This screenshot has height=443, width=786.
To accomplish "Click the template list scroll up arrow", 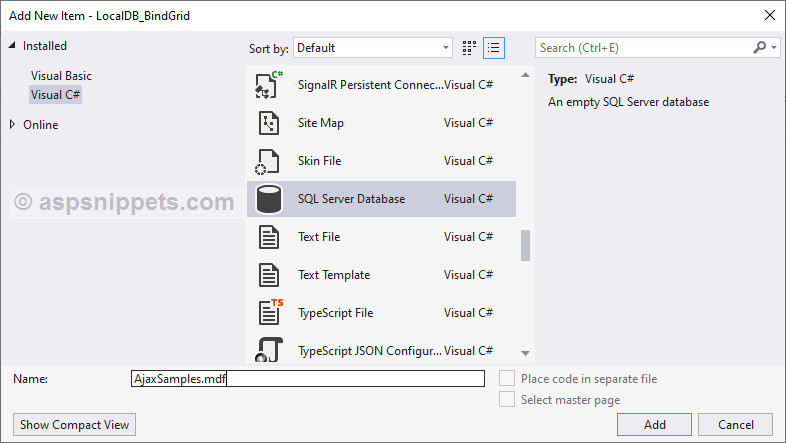I will (525, 75).
